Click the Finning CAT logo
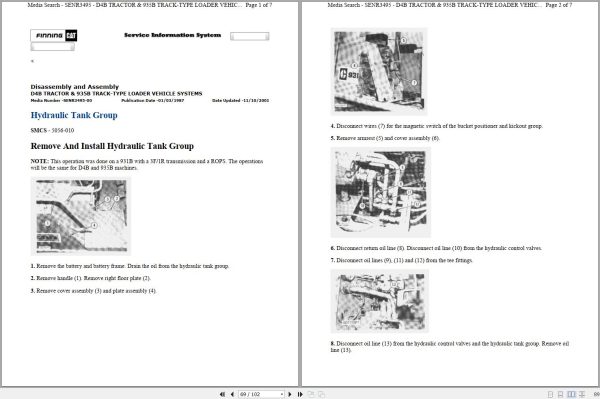 coord(54,36)
